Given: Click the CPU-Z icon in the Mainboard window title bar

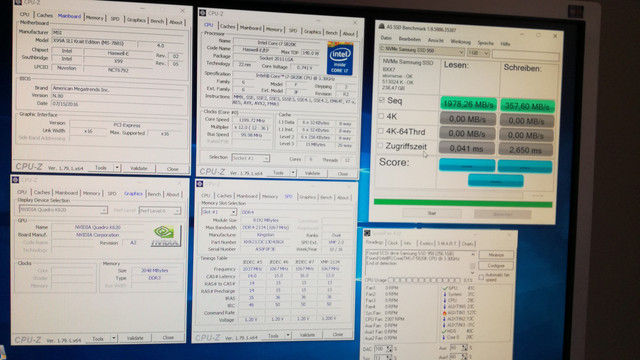Looking at the screenshot, I should click(x=18, y=2).
